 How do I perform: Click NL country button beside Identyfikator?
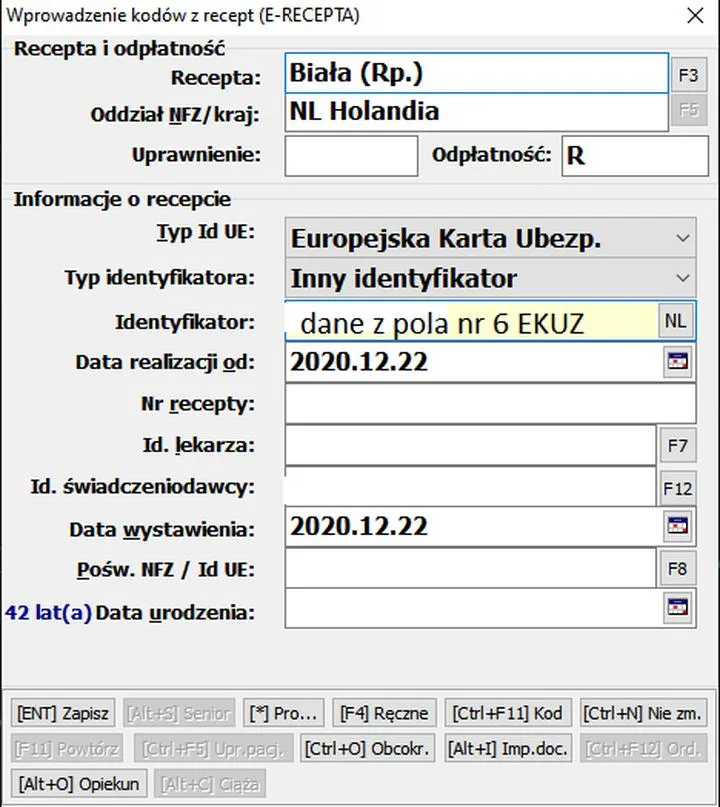676,321
